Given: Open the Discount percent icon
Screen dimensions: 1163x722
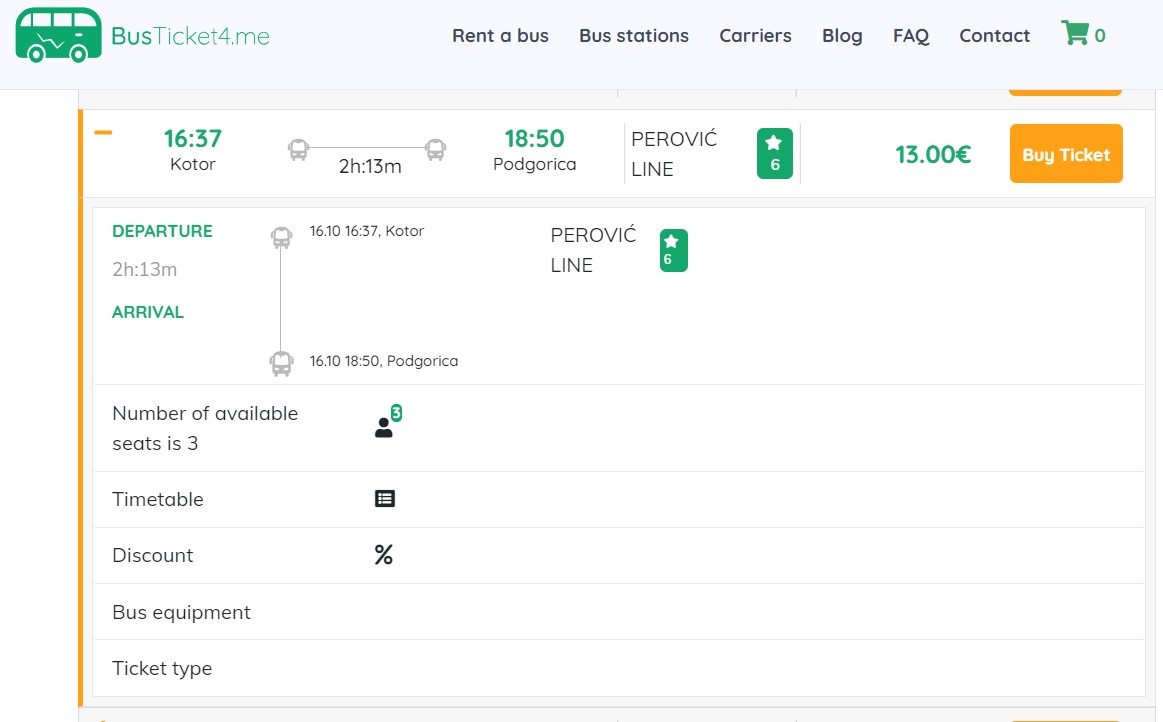Looking at the screenshot, I should [383, 554].
